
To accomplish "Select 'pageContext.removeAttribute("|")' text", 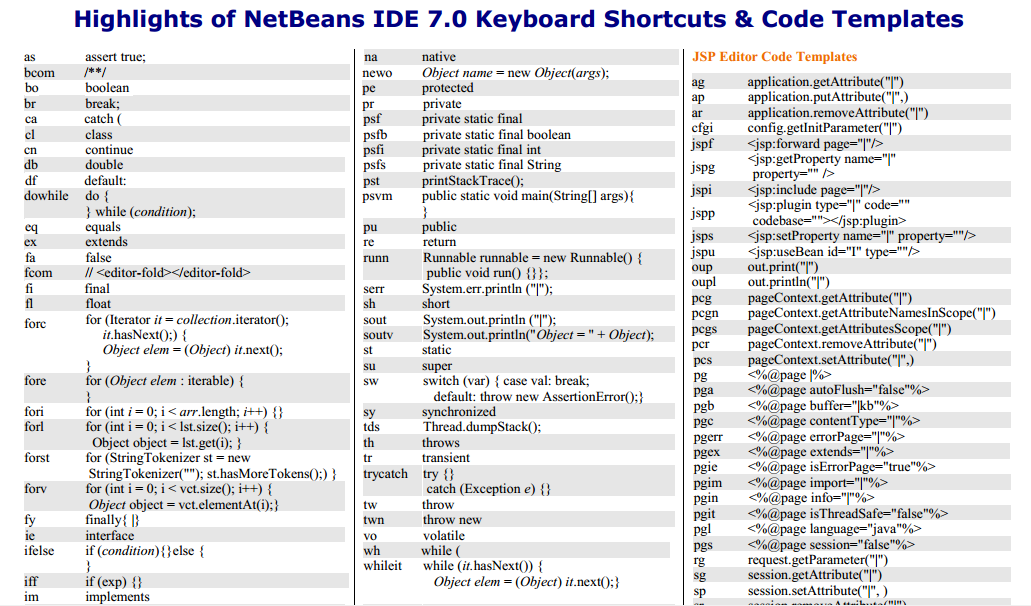I will tap(842, 344).
